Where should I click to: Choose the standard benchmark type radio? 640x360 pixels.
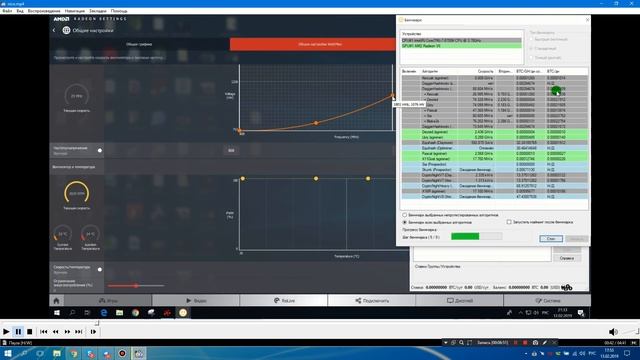pos(531,49)
